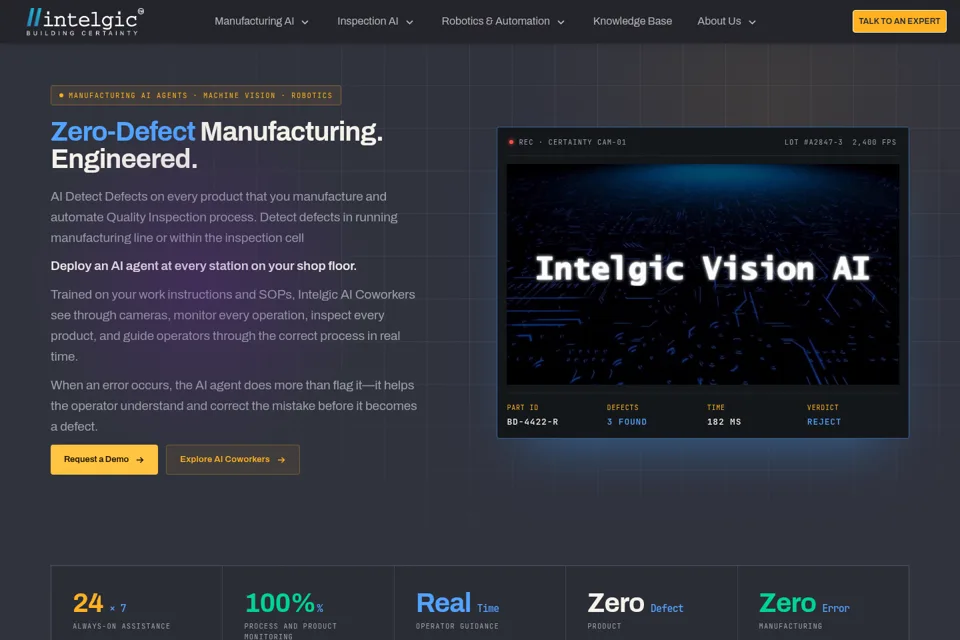Select the 'CERTAINTY CAM-01' label
This screenshot has height=640, width=960.
587,142
